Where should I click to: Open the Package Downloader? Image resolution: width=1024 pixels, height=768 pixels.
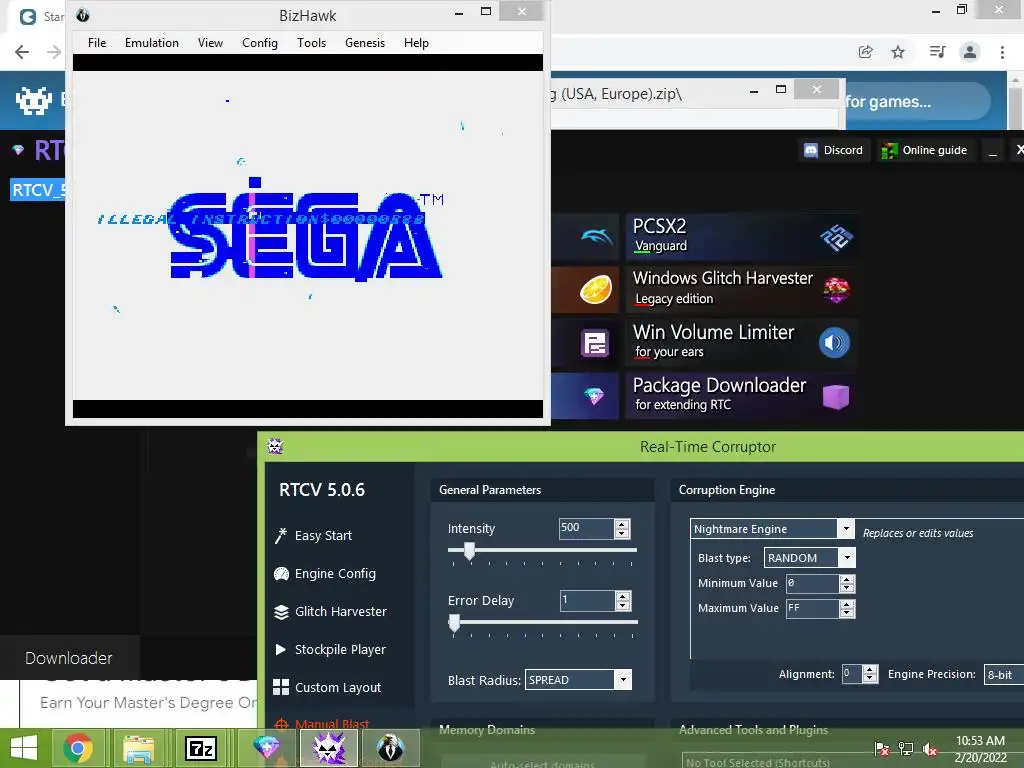pyautogui.click(x=741, y=395)
